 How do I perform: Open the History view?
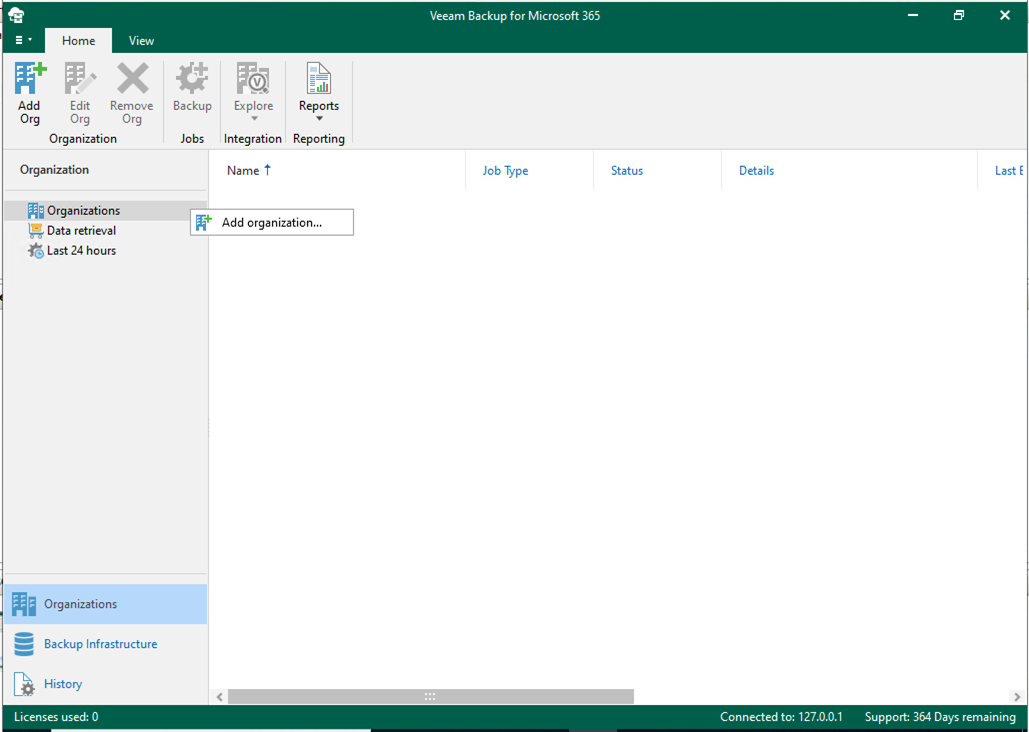[105, 684]
